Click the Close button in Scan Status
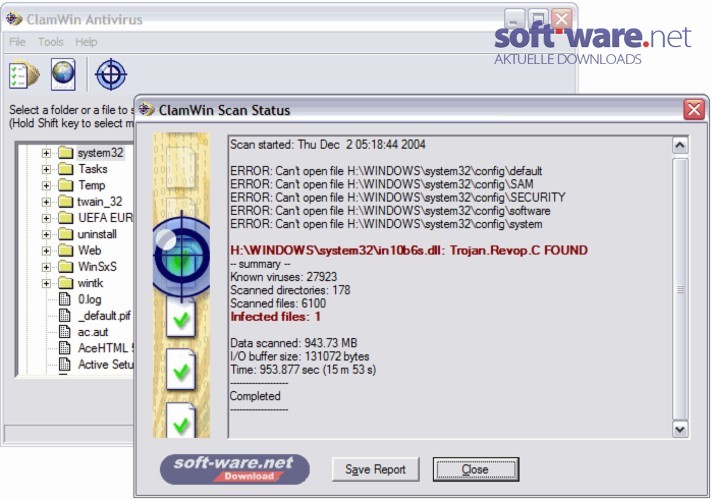 [475, 469]
